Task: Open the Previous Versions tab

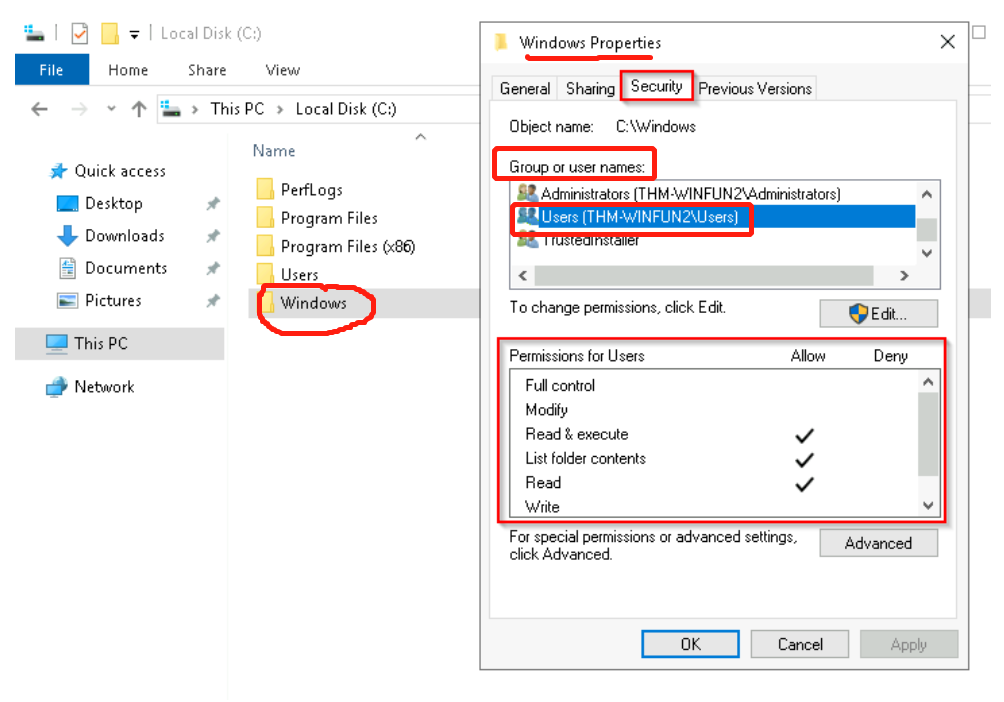Action: click(755, 88)
